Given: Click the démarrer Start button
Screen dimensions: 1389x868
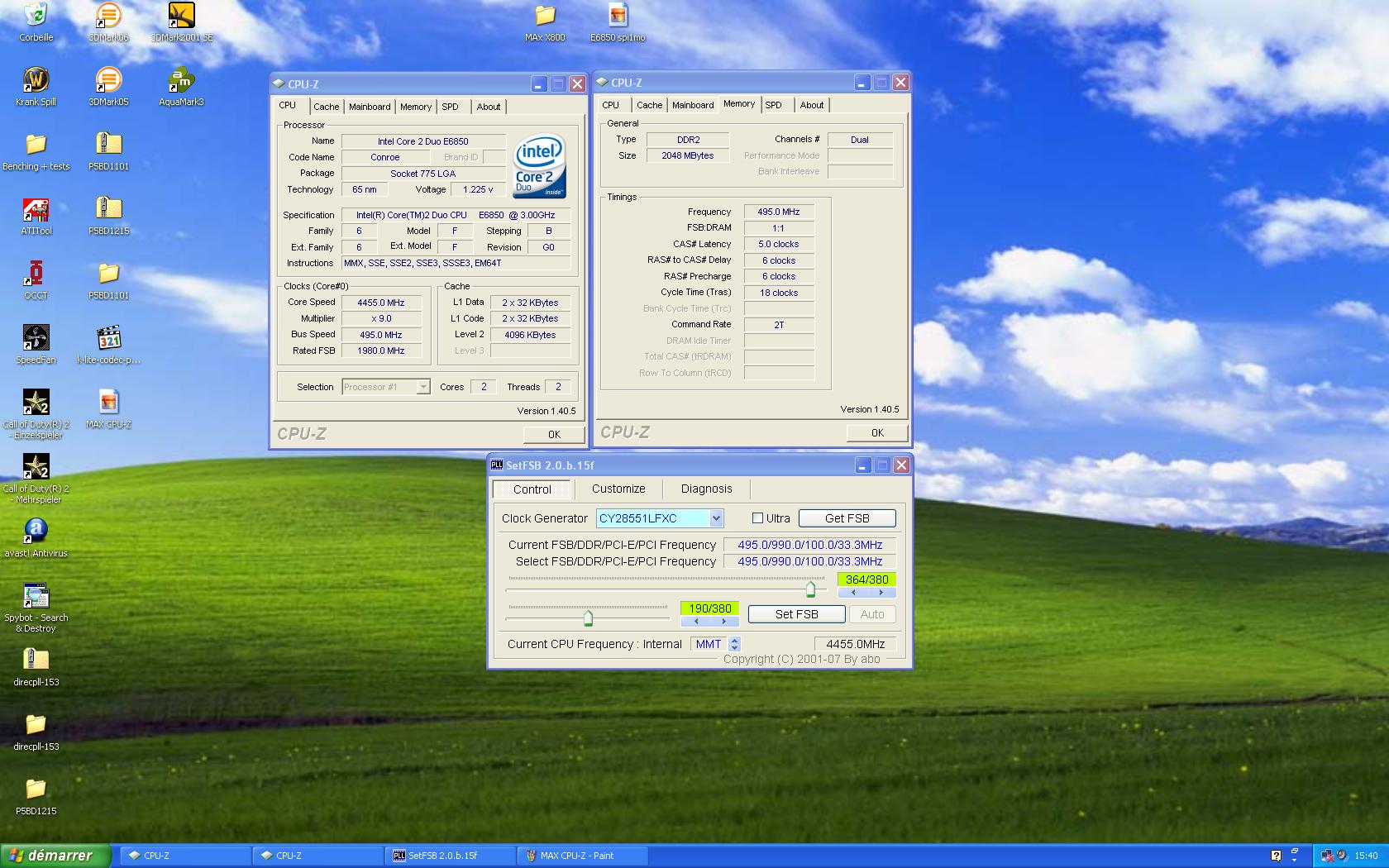Looking at the screenshot, I should (x=55, y=856).
